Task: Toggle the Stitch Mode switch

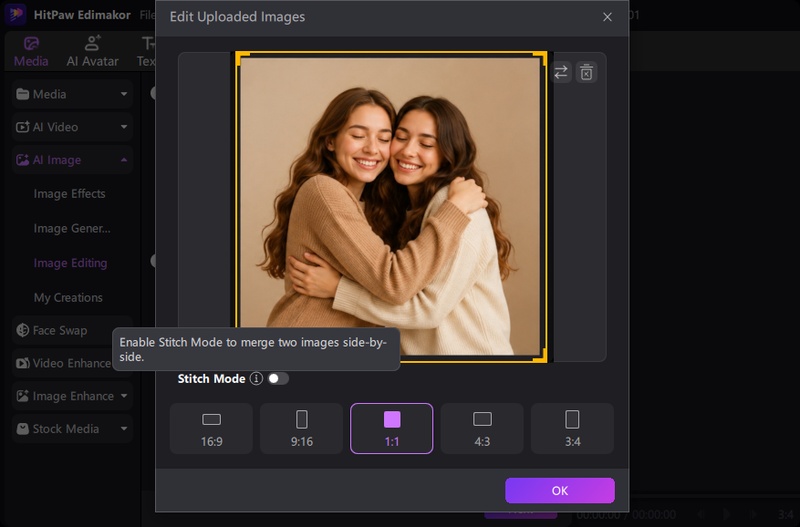Action: pyautogui.click(x=278, y=379)
